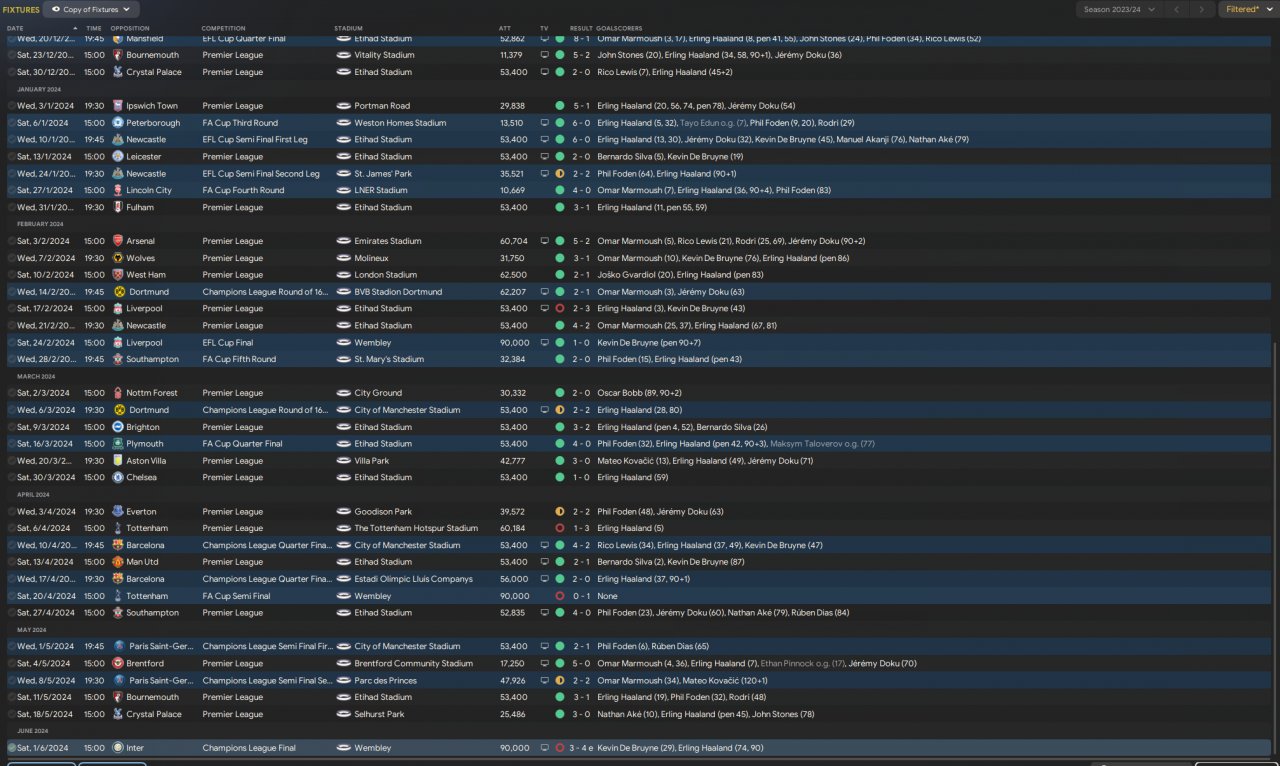
Task: Tick the checkbox on the Man Utd row
Action: click(12, 562)
